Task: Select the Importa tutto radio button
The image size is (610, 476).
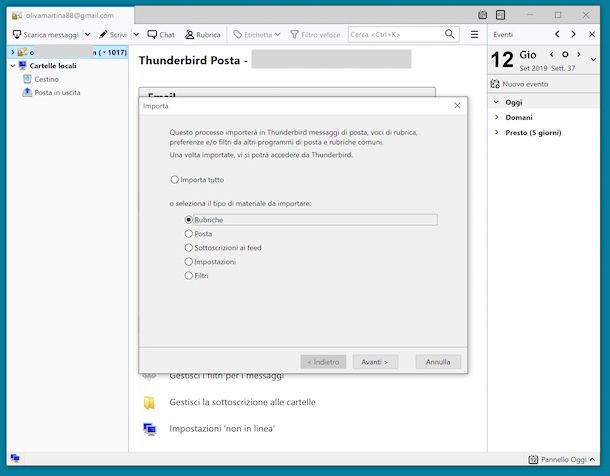Action: pyautogui.click(x=175, y=180)
